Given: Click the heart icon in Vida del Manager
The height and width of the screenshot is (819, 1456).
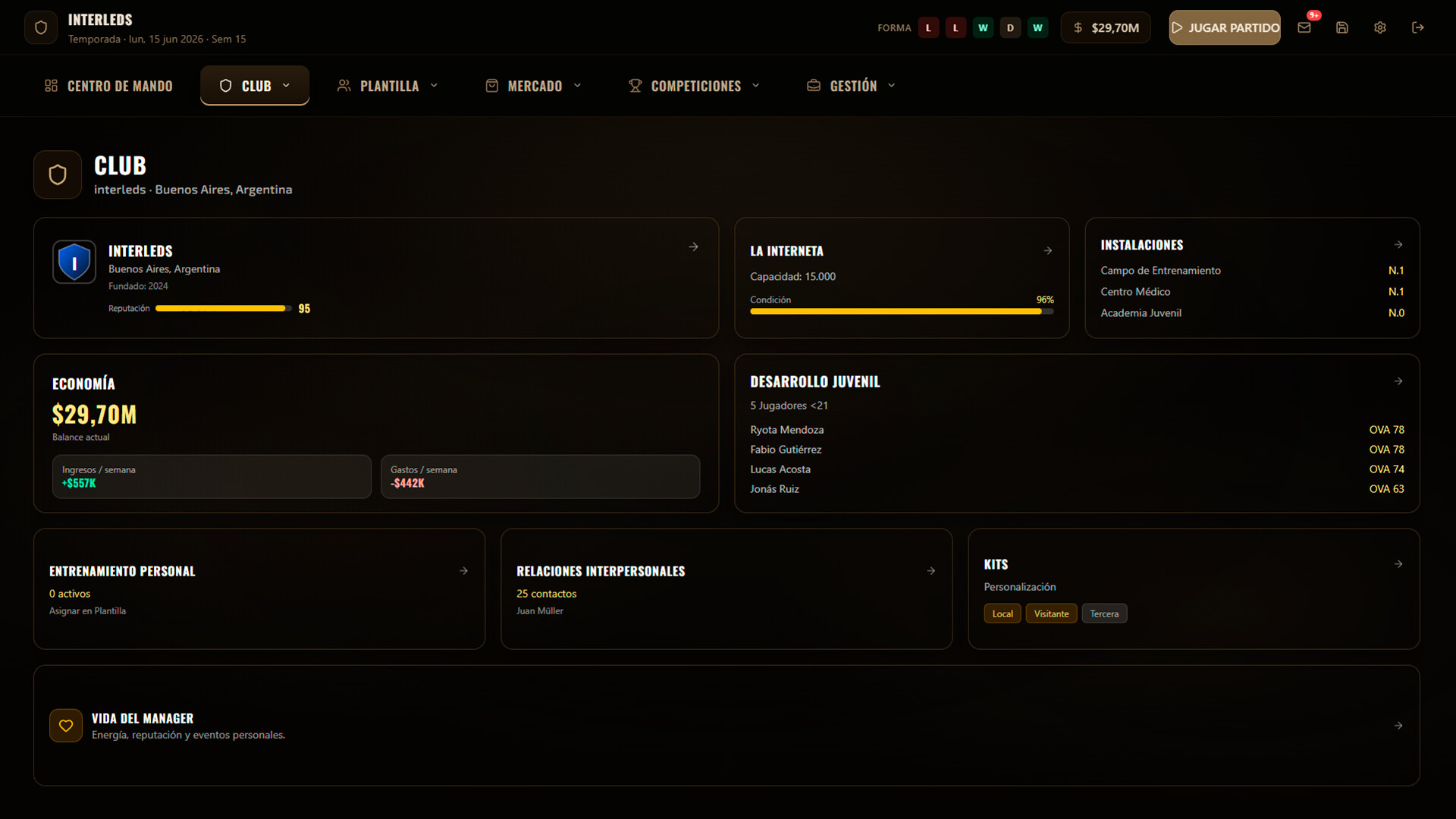Looking at the screenshot, I should click(x=66, y=726).
